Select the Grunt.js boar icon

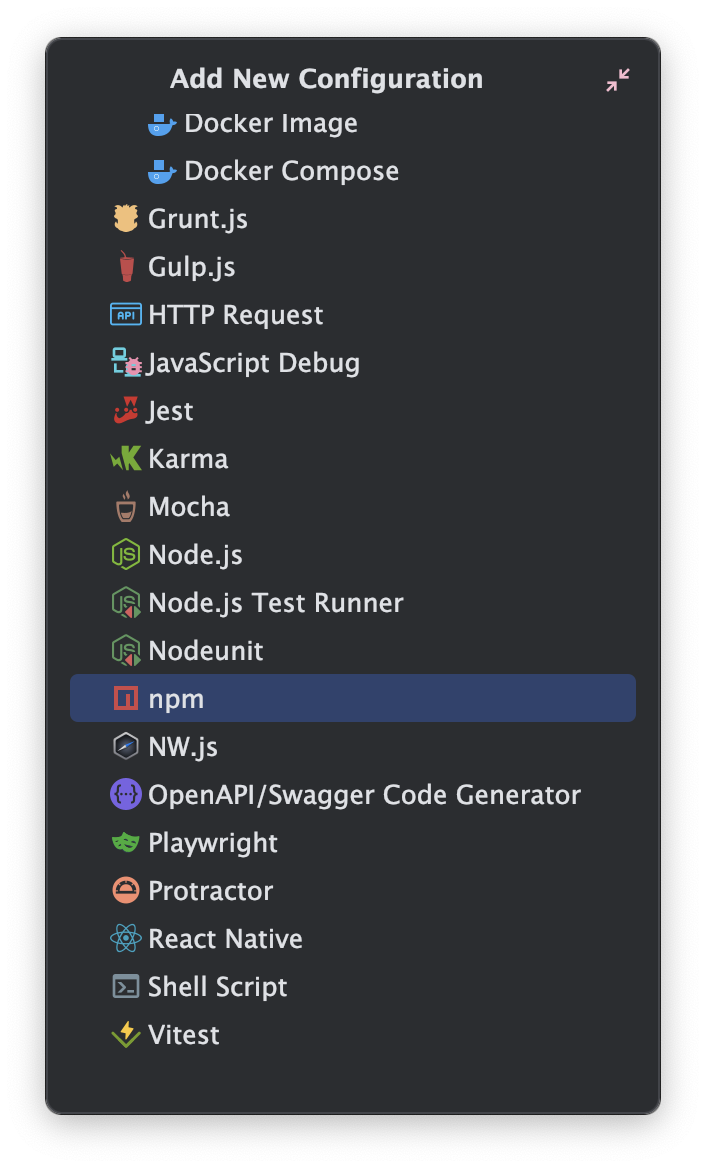[126, 219]
